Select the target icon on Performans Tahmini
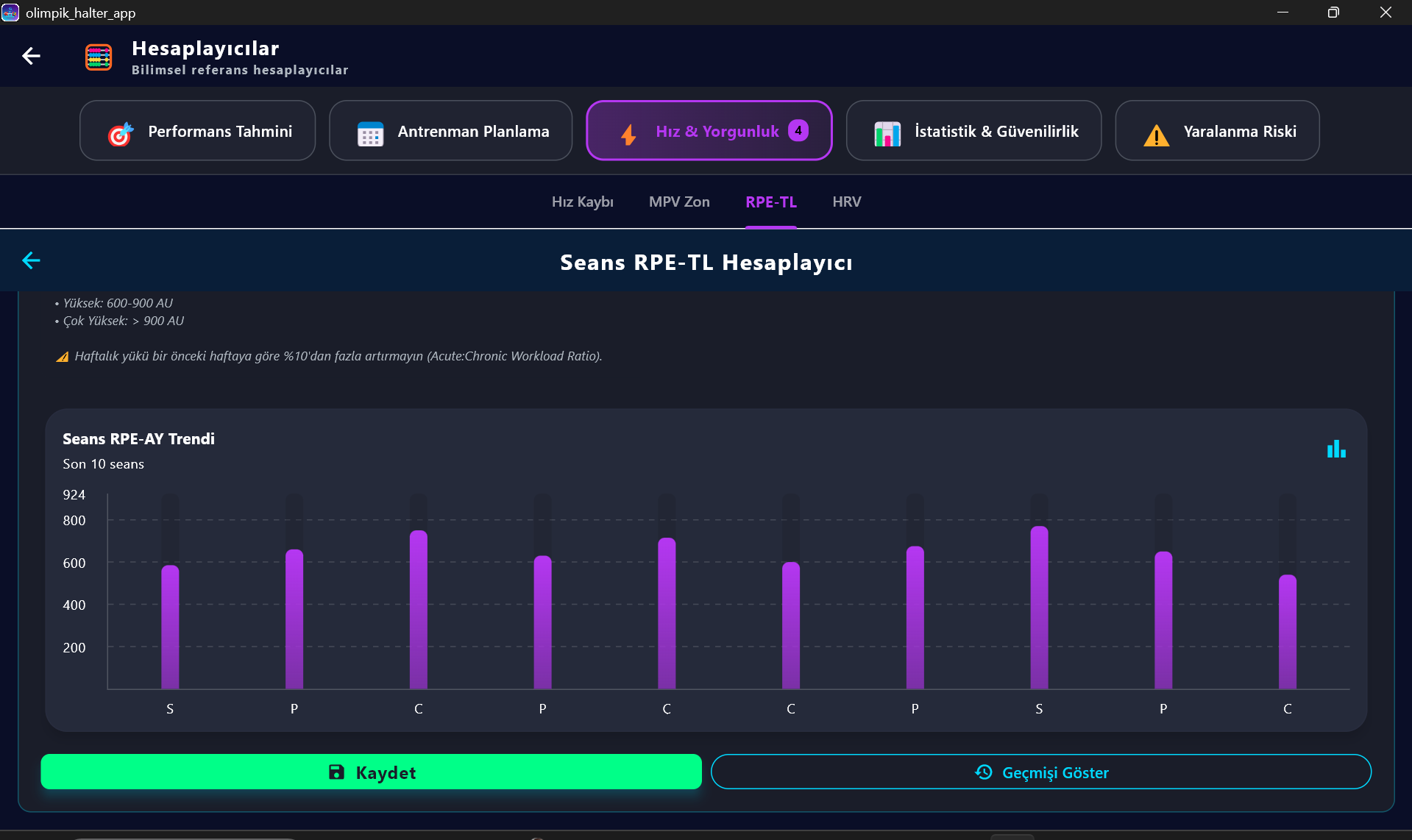The height and width of the screenshot is (840, 1412). (119, 132)
